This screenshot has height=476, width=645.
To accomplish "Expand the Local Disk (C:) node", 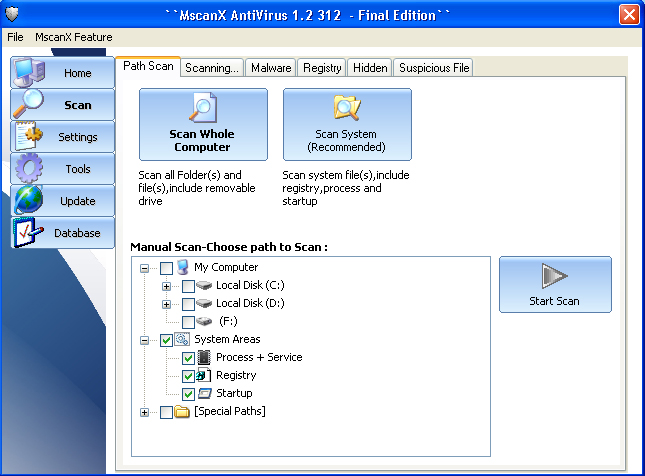I will coord(166,286).
